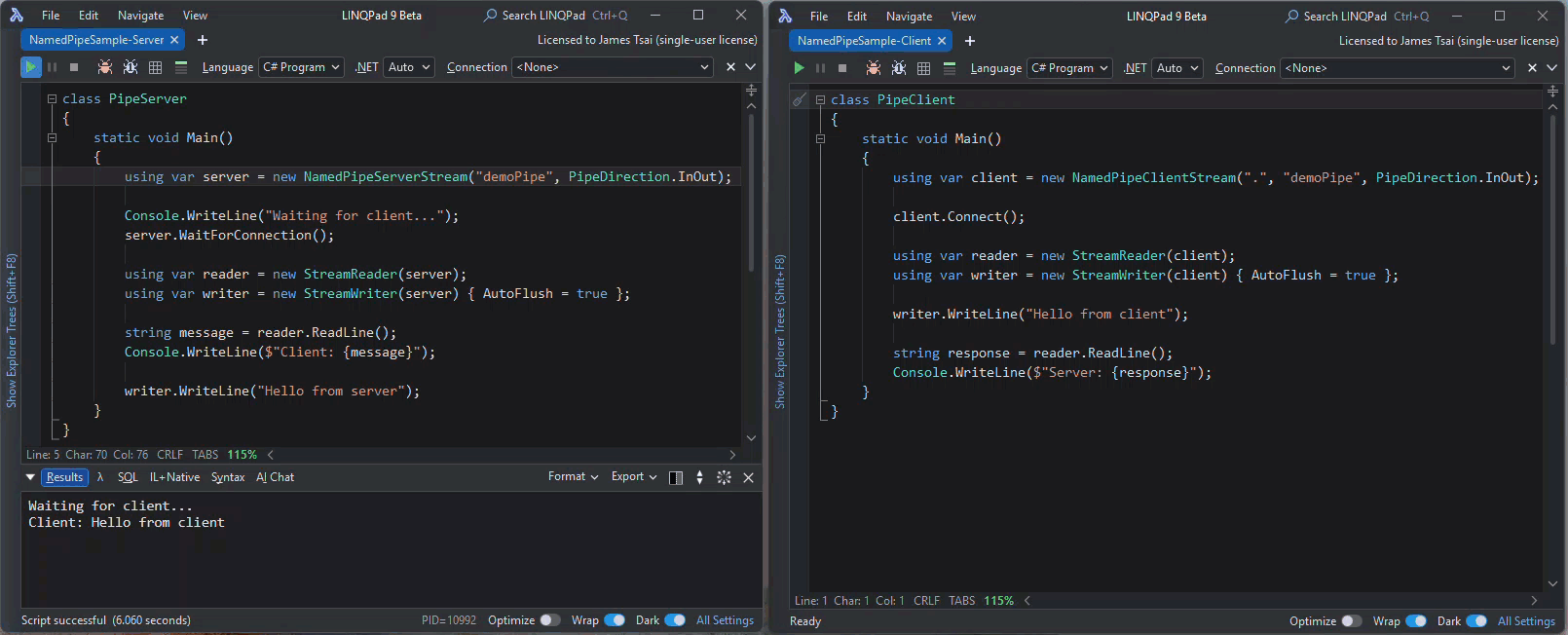Open the Language dropdown in server window
1568x635 pixels.
pos(301,67)
